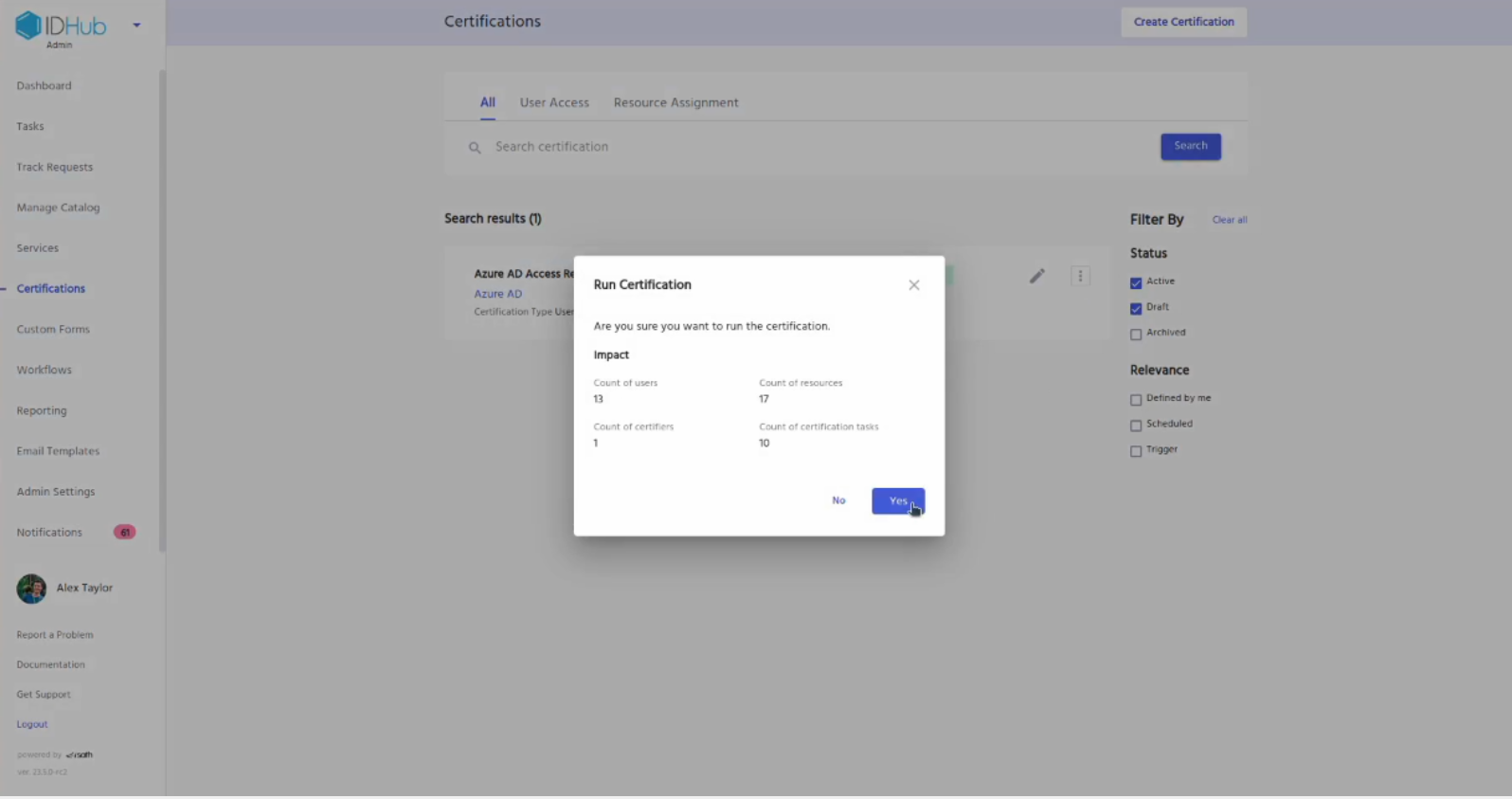This screenshot has width=1512, height=799.
Task: Uncheck the Active status filter
Action: pos(1136,282)
